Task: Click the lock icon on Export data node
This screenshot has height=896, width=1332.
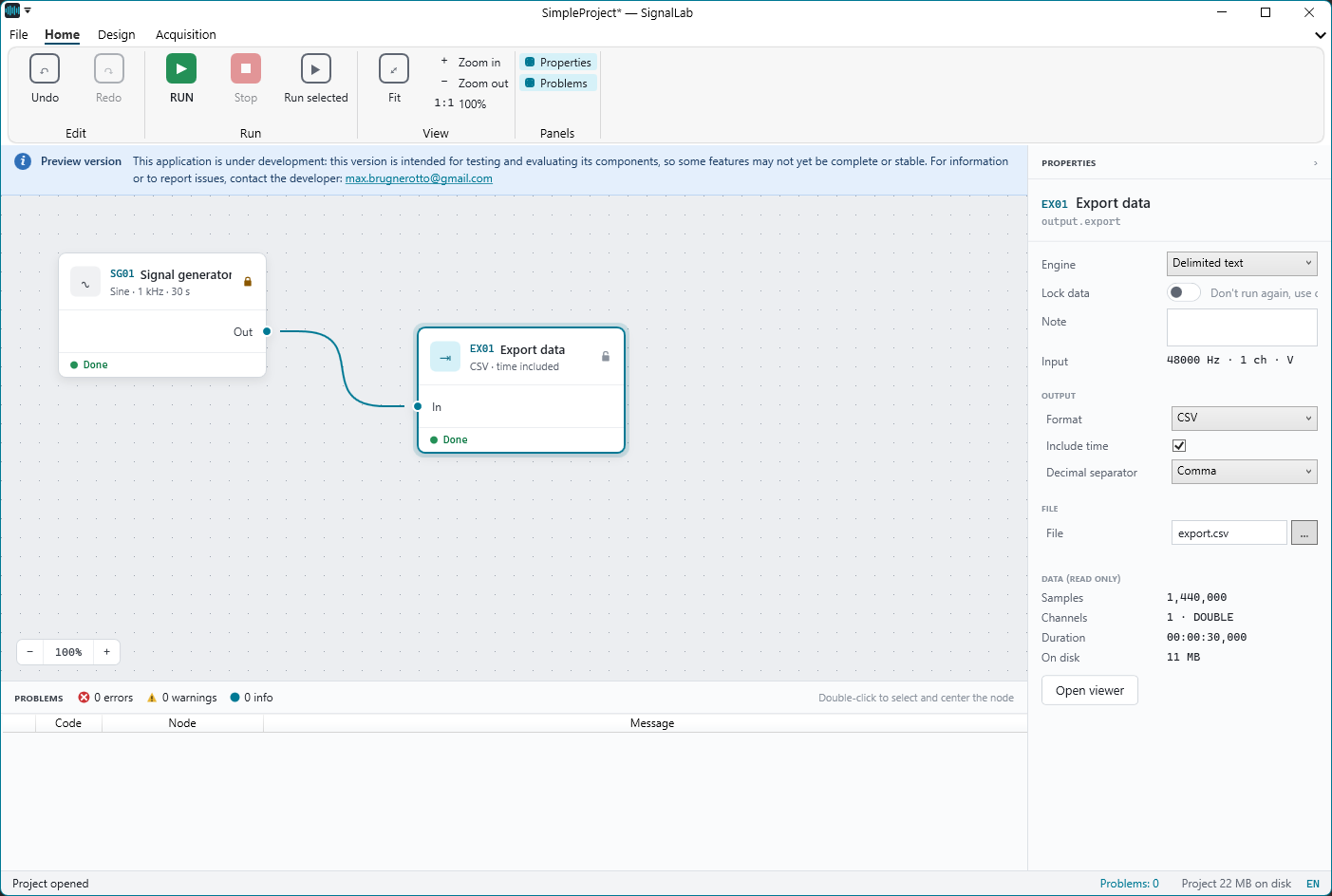Action: click(x=606, y=357)
